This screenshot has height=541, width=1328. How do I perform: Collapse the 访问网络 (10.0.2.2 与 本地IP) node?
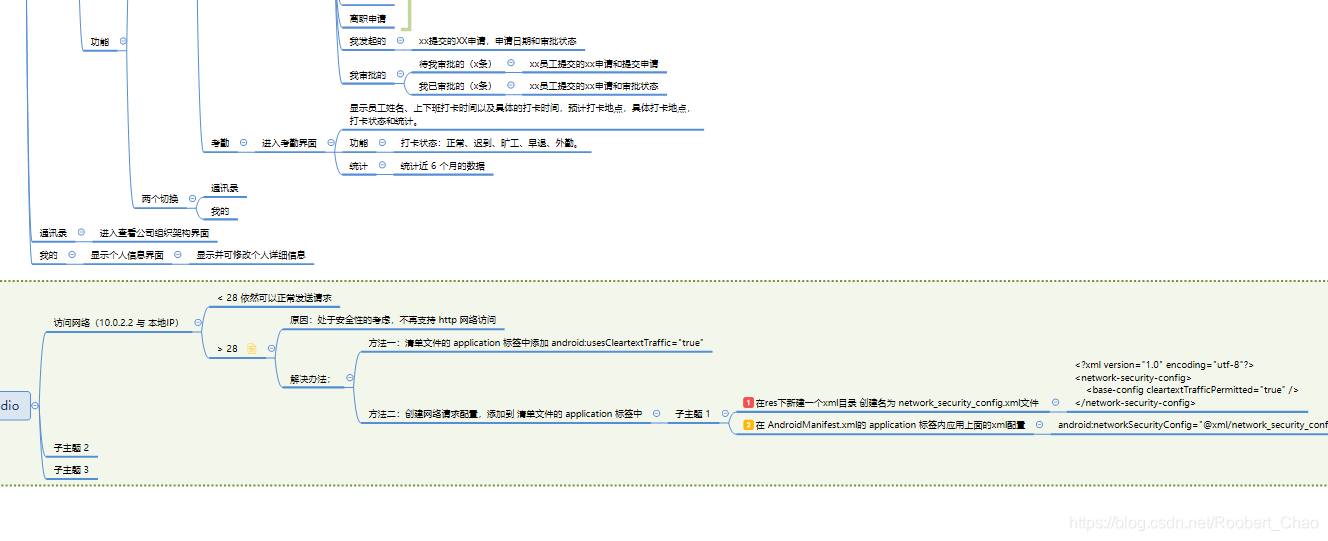pyautogui.click(x=198, y=323)
